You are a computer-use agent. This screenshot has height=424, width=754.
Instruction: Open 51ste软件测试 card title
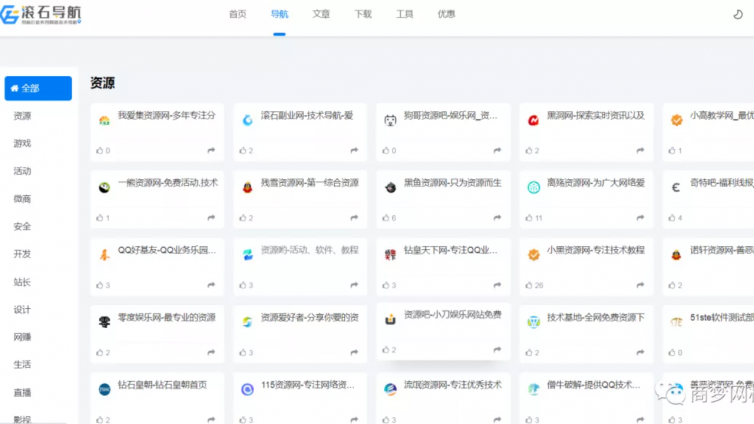click(x=722, y=317)
